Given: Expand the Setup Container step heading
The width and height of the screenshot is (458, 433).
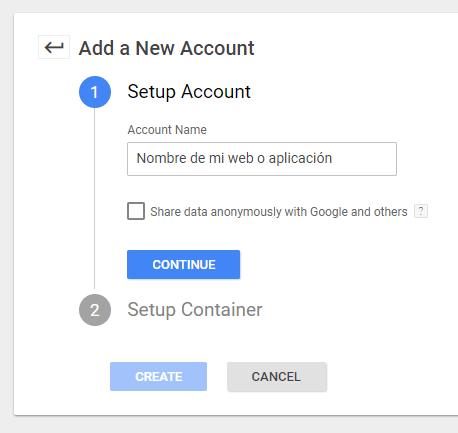Looking at the screenshot, I should click(x=195, y=310).
